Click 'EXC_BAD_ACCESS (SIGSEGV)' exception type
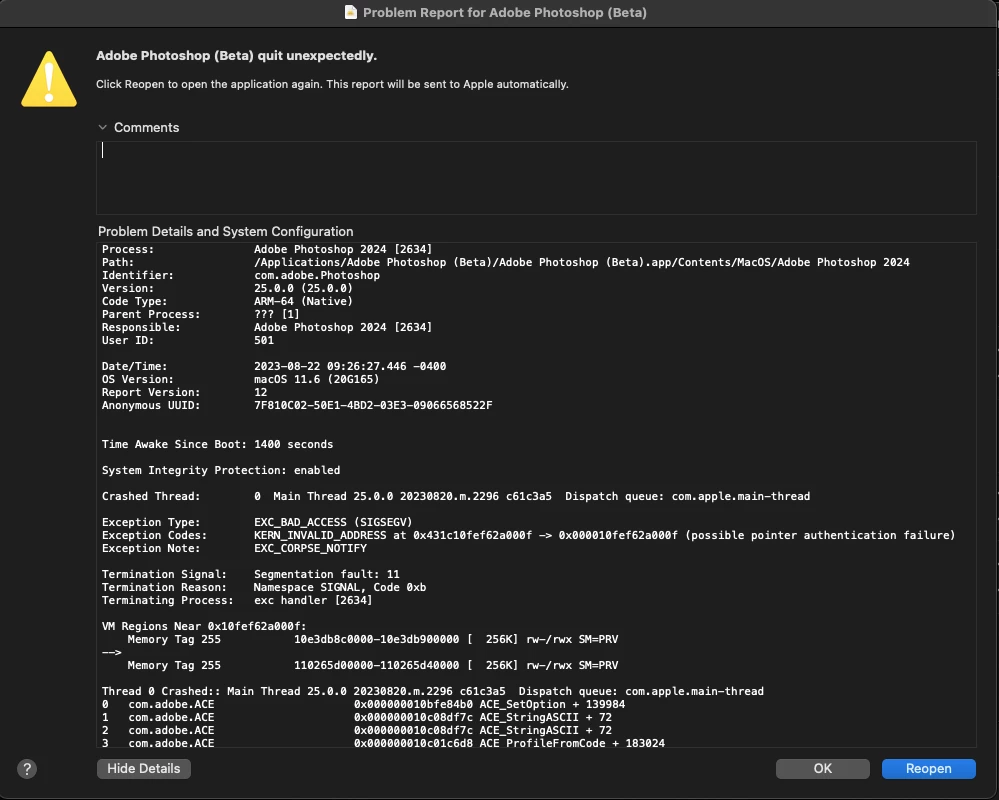This screenshot has height=800, width=999. pos(333,522)
